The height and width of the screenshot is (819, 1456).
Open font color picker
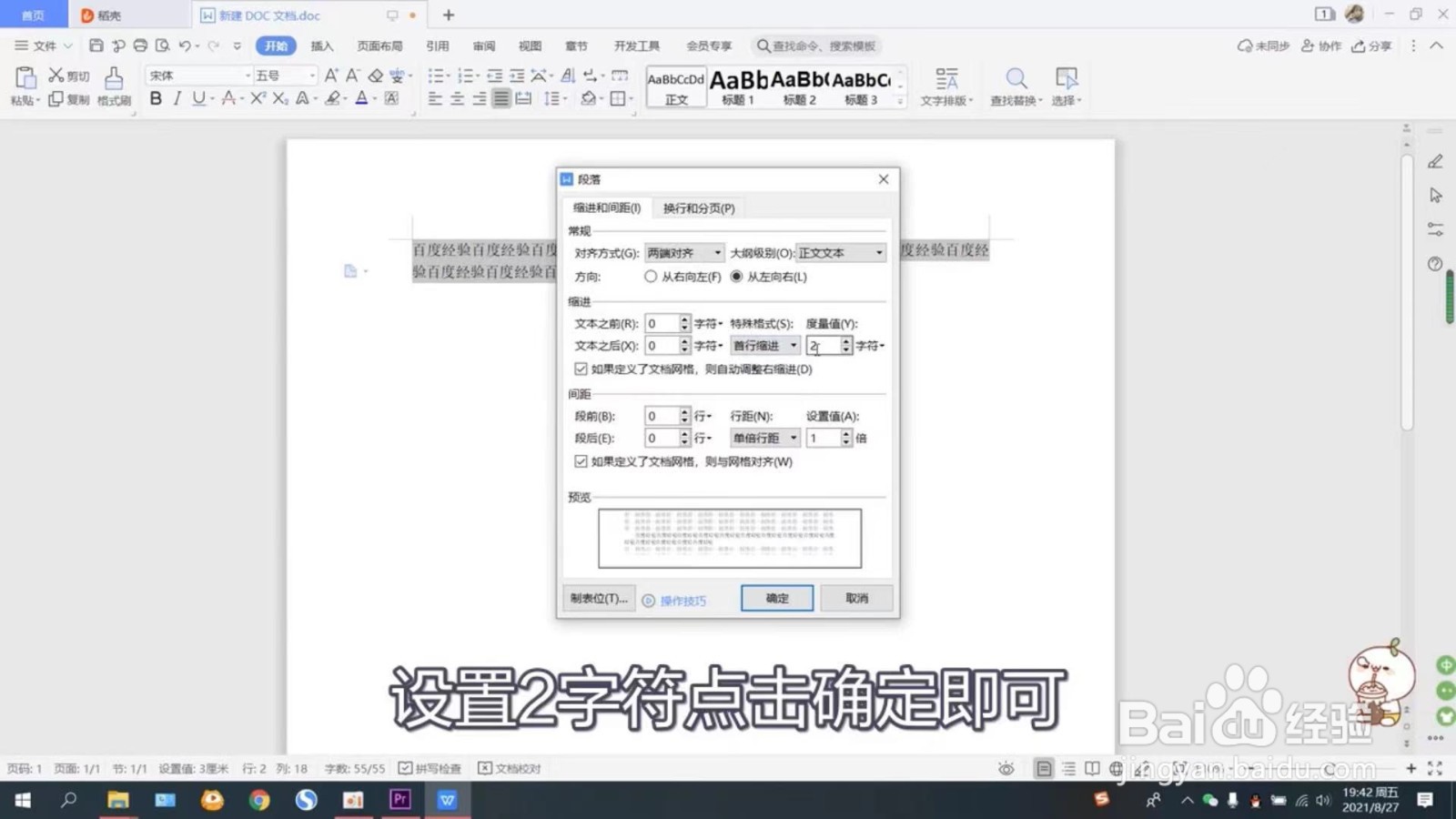pos(362,98)
